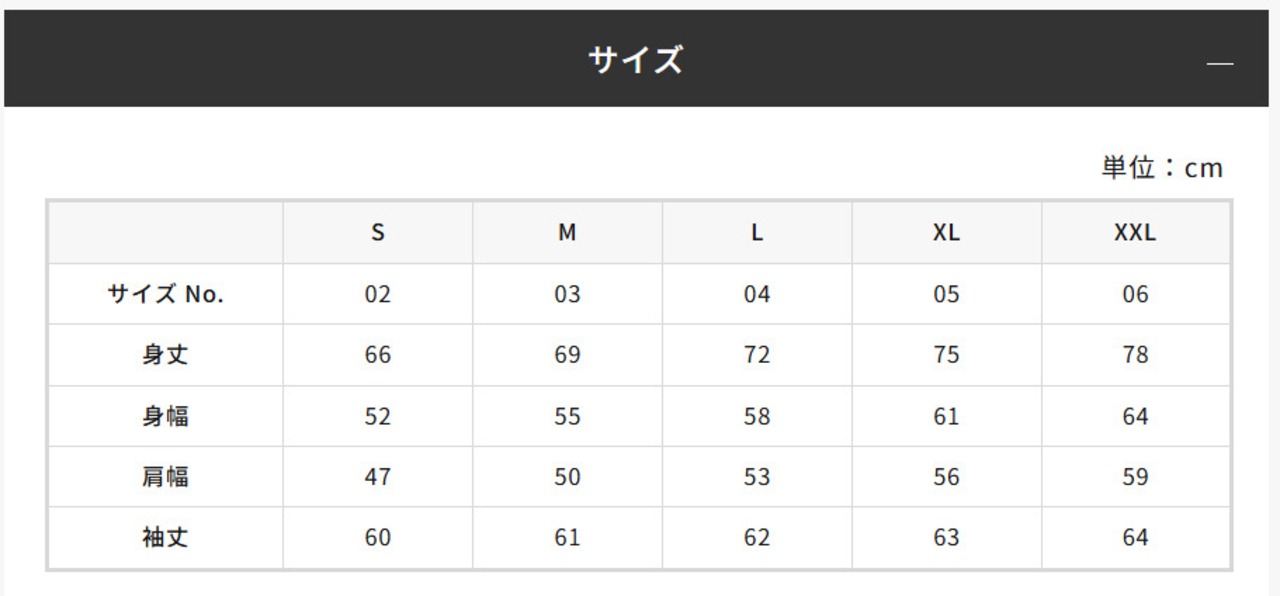Click the サイズ No. row label
The width and height of the screenshot is (1280, 596).
(x=166, y=294)
